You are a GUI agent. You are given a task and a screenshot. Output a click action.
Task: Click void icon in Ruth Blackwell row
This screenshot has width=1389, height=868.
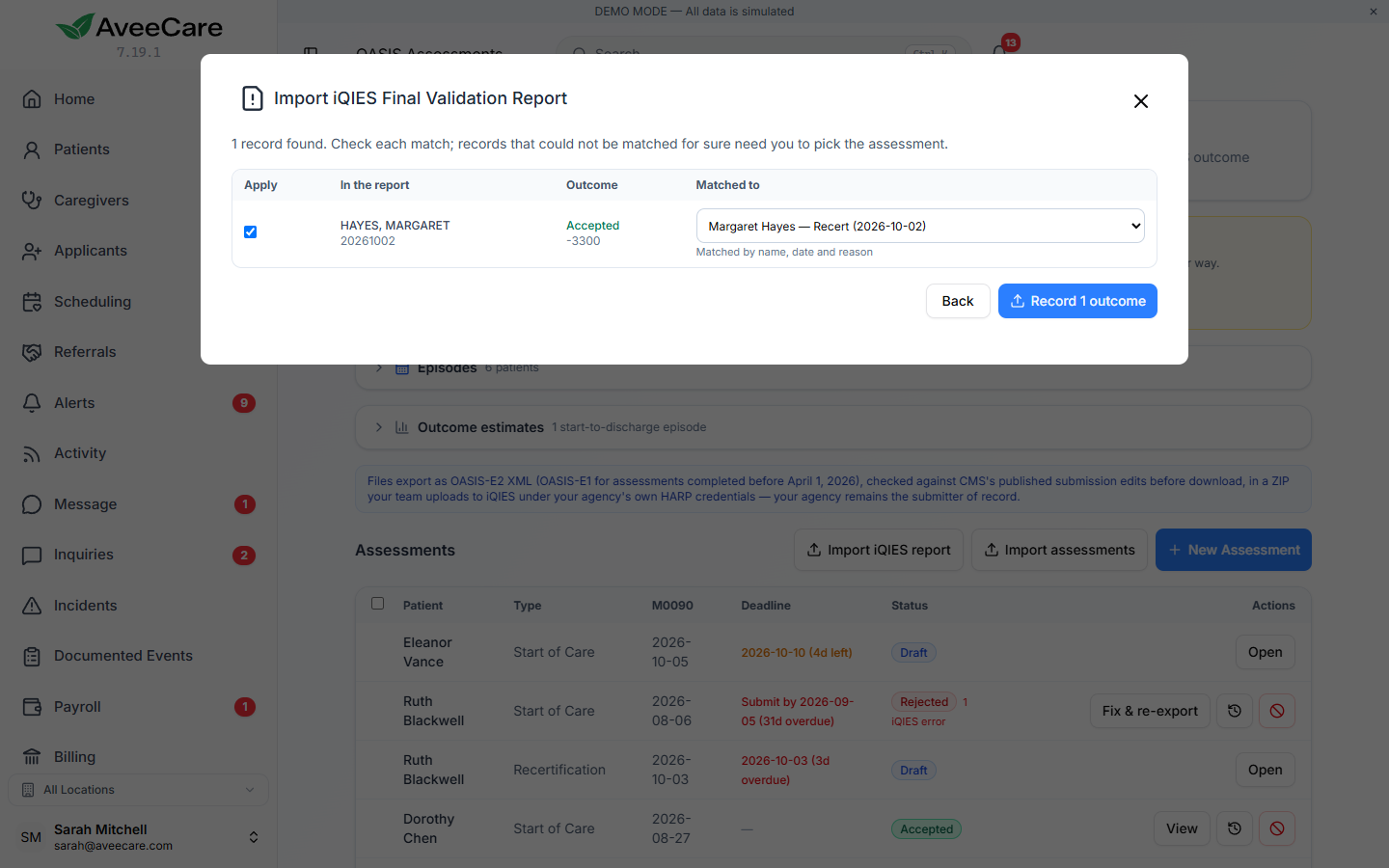[x=1277, y=711]
